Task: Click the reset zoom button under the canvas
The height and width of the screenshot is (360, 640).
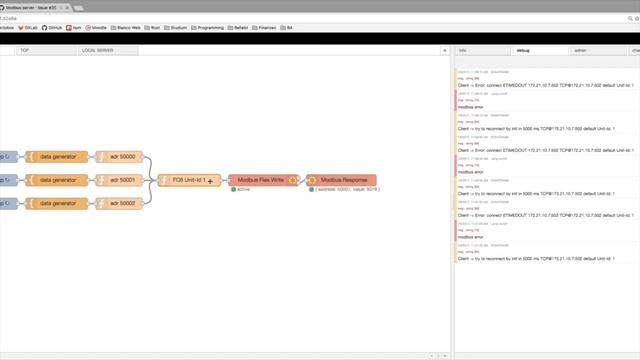Action: (x=438, y=356)
